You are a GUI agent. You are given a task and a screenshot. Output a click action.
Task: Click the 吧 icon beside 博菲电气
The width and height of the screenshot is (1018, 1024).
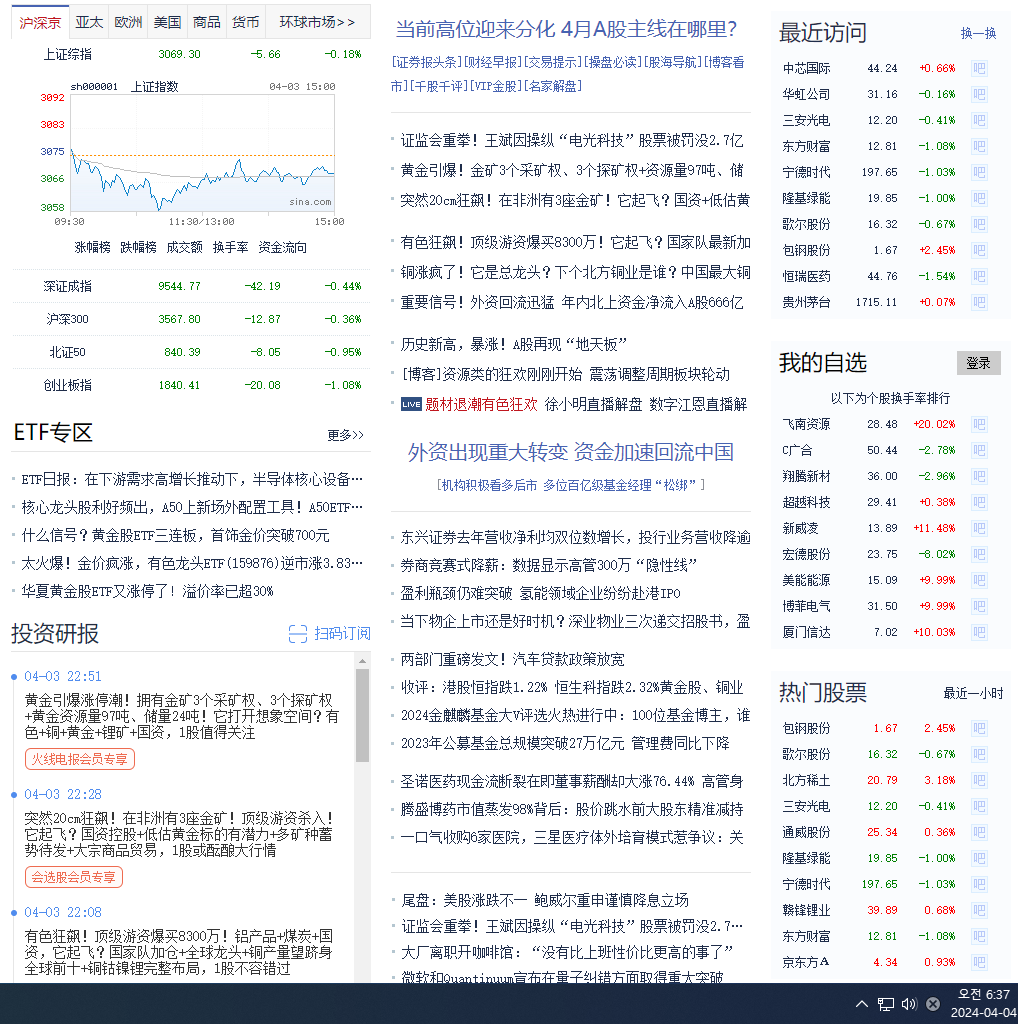click(979, 606)
